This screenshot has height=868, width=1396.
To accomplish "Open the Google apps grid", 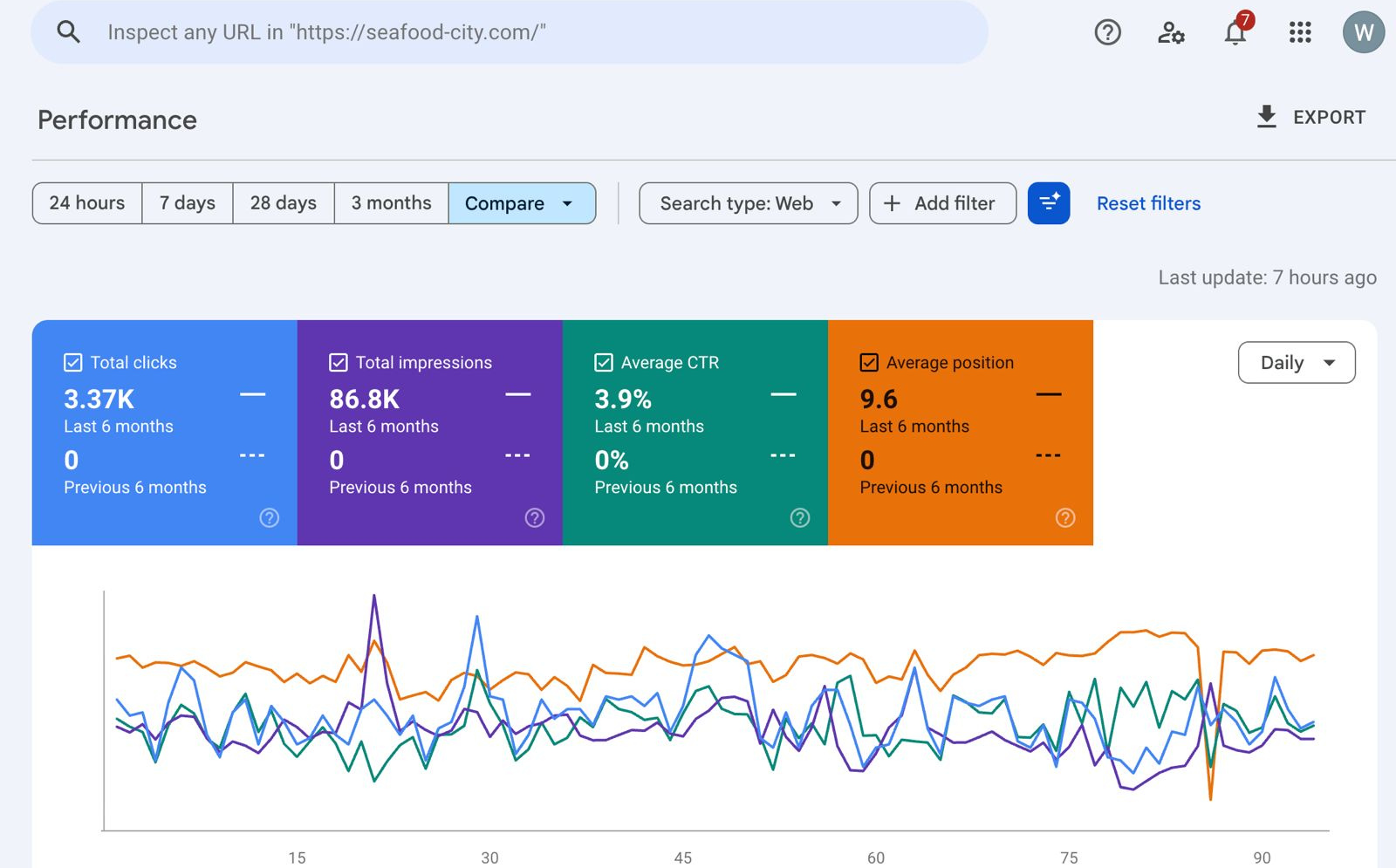I will coord(1300,32).
